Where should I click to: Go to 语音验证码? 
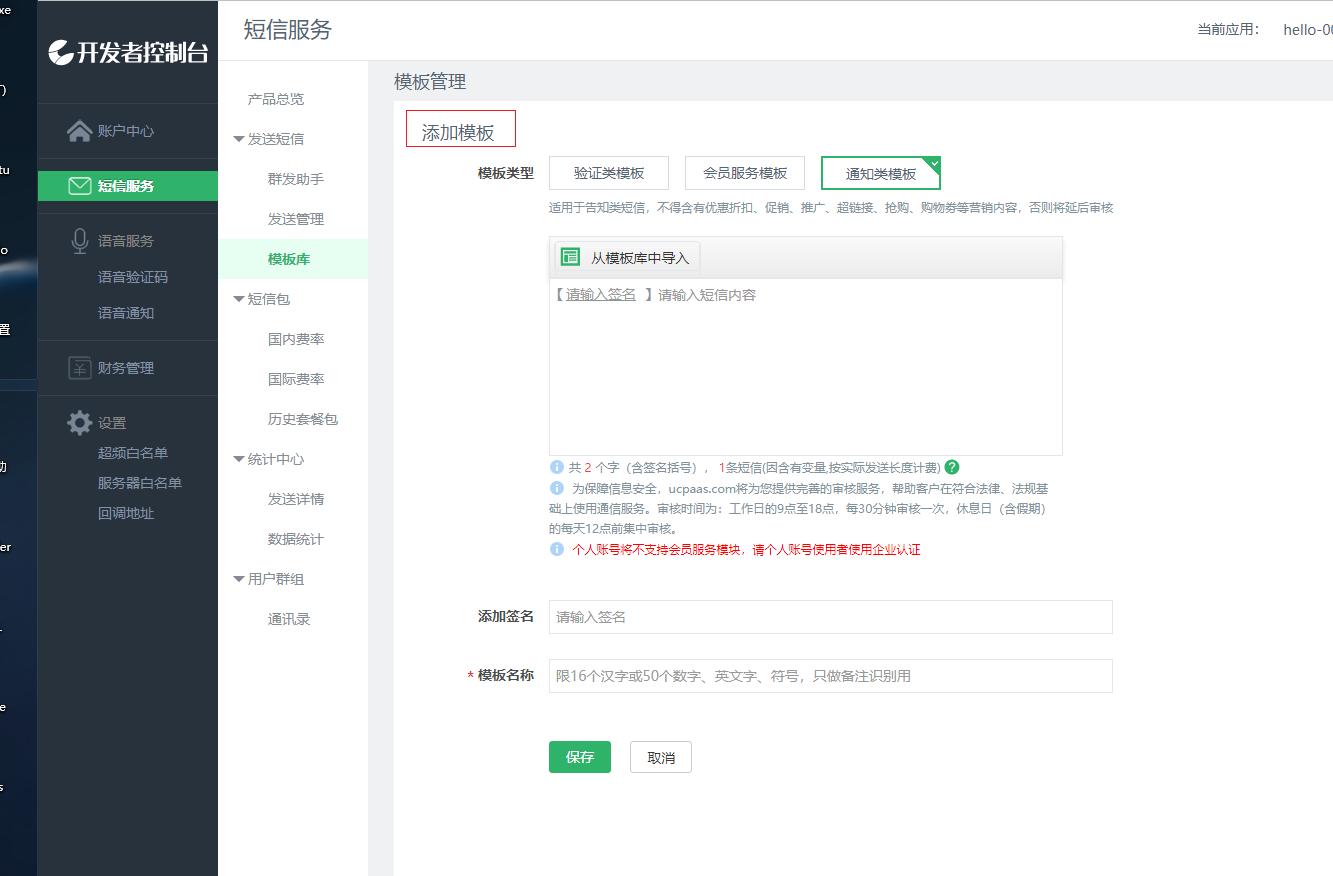(133, 277)
